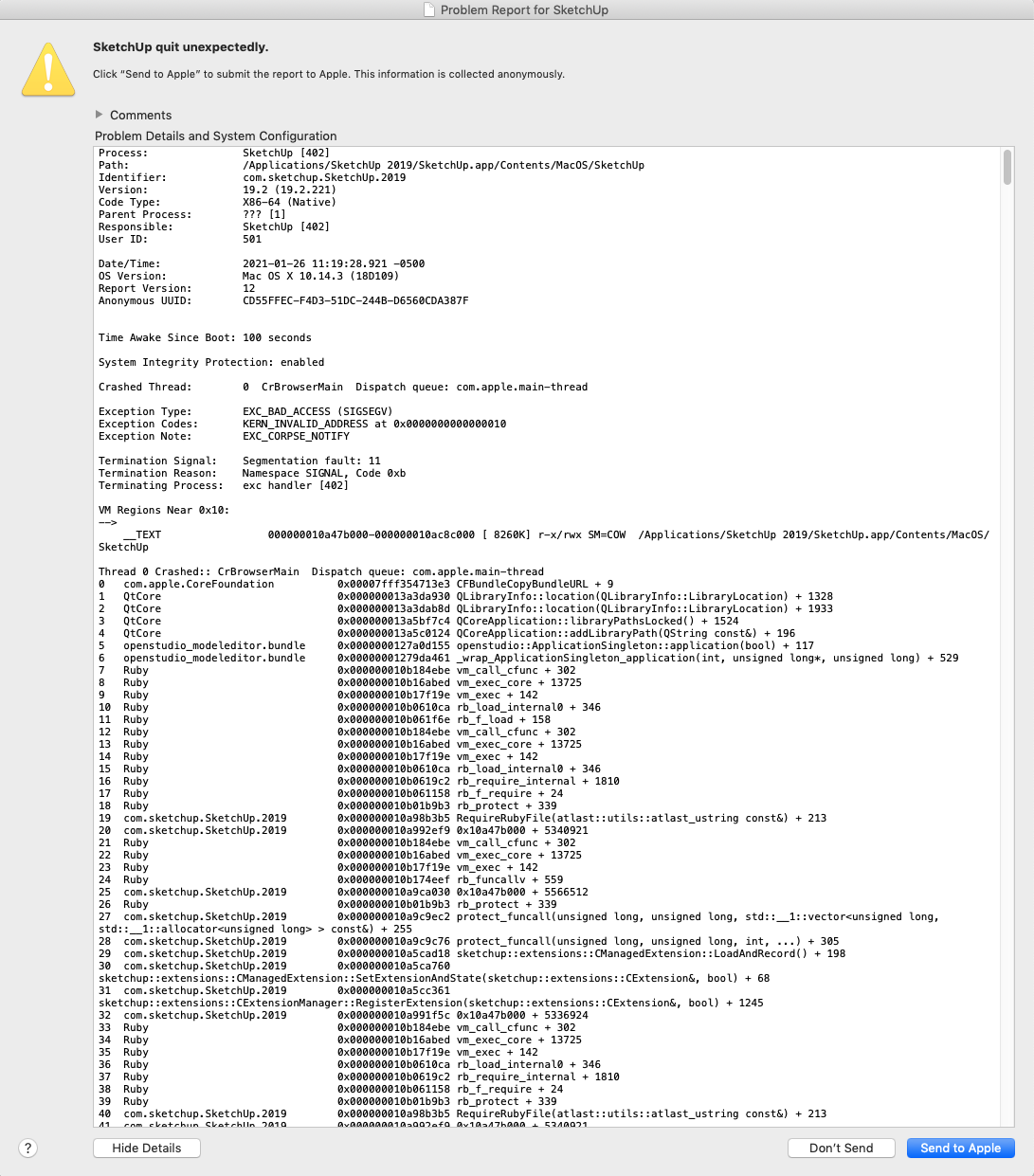The height and width of the screenshot is (1176, 1034).
Task: Click the Comments label
Action: [141, 115]
